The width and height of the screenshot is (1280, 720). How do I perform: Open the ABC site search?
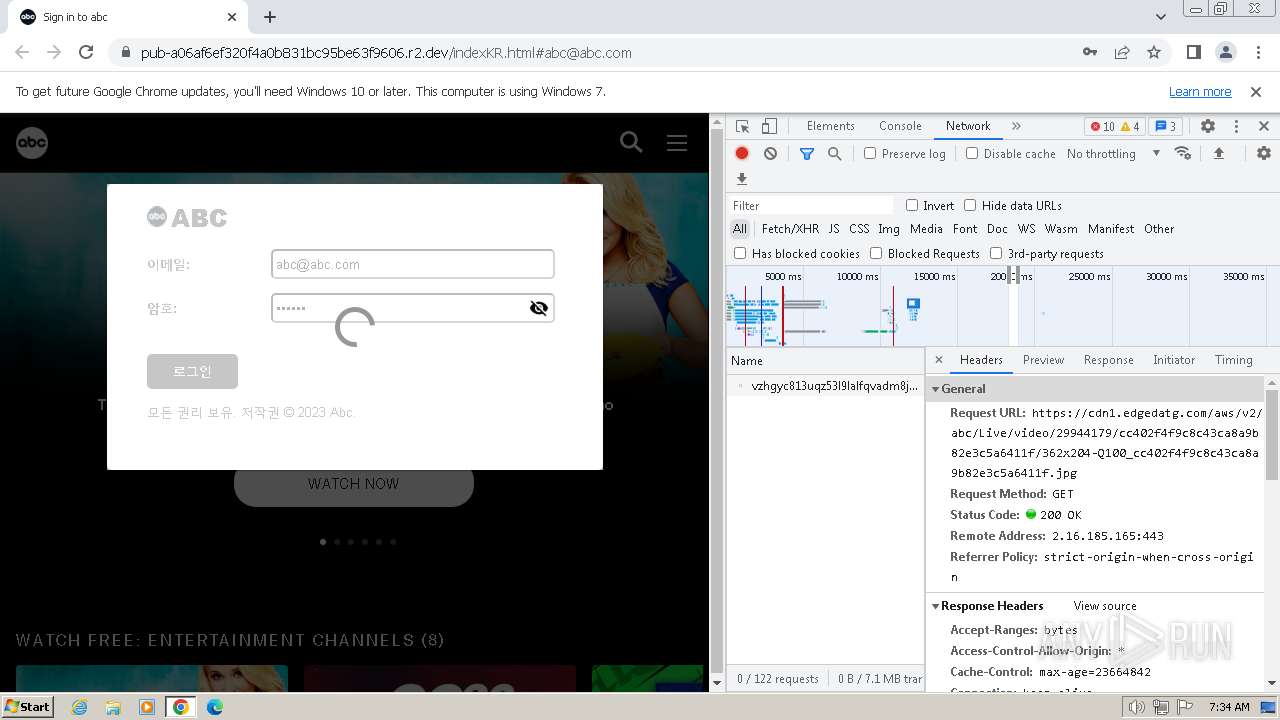631,142
